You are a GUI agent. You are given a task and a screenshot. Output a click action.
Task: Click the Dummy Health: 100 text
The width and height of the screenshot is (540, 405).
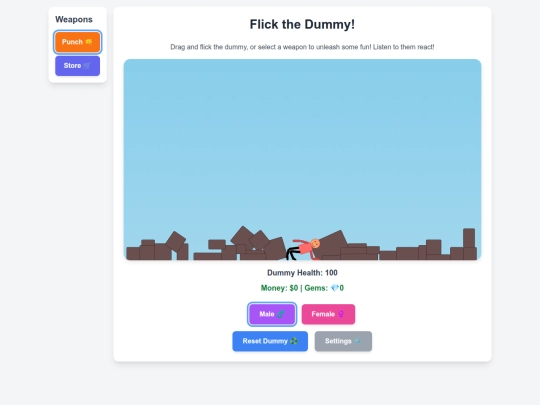302,273
